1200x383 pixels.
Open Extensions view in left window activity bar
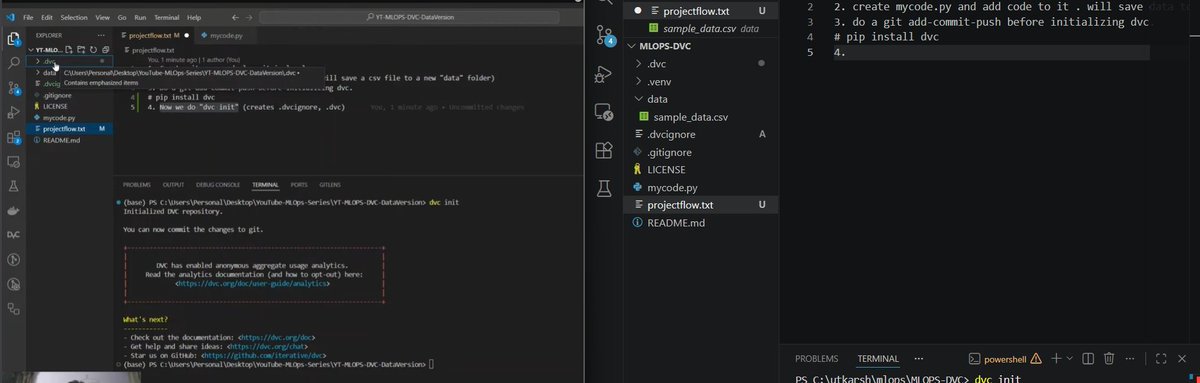click(14, 138)
